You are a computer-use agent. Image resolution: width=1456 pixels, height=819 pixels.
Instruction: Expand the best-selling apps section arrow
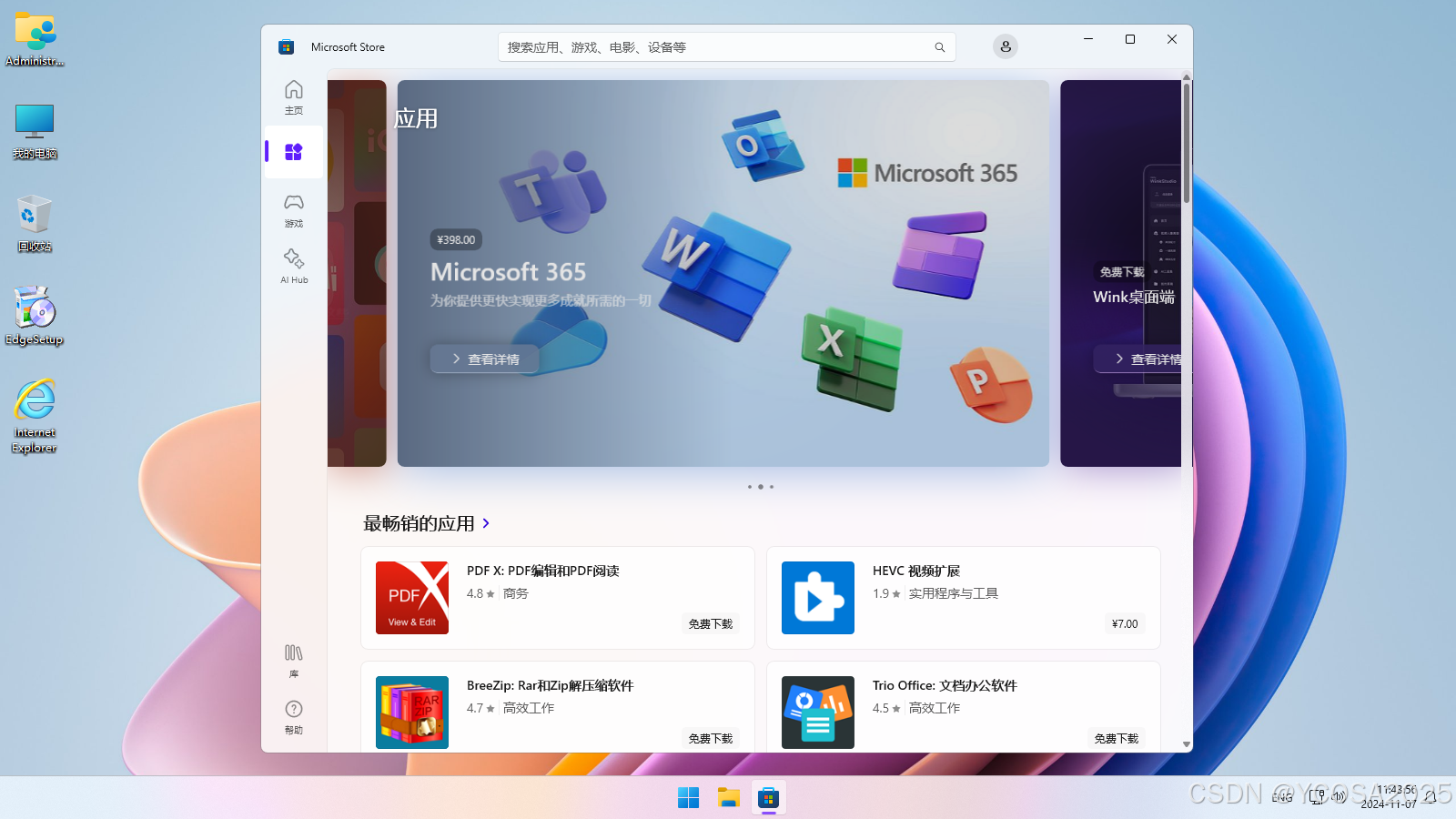(x=486, y=523)
